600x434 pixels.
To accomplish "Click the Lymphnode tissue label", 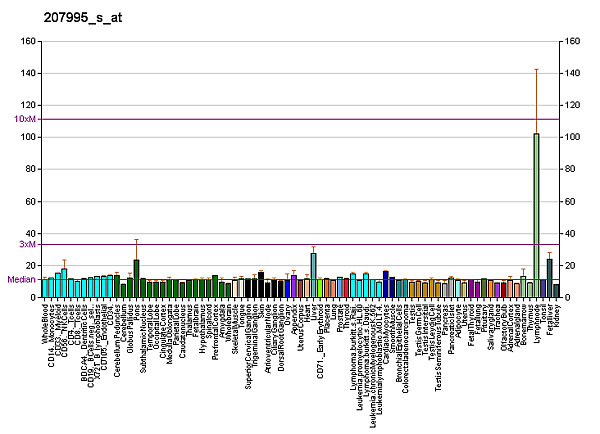I will tap(537, 325).
